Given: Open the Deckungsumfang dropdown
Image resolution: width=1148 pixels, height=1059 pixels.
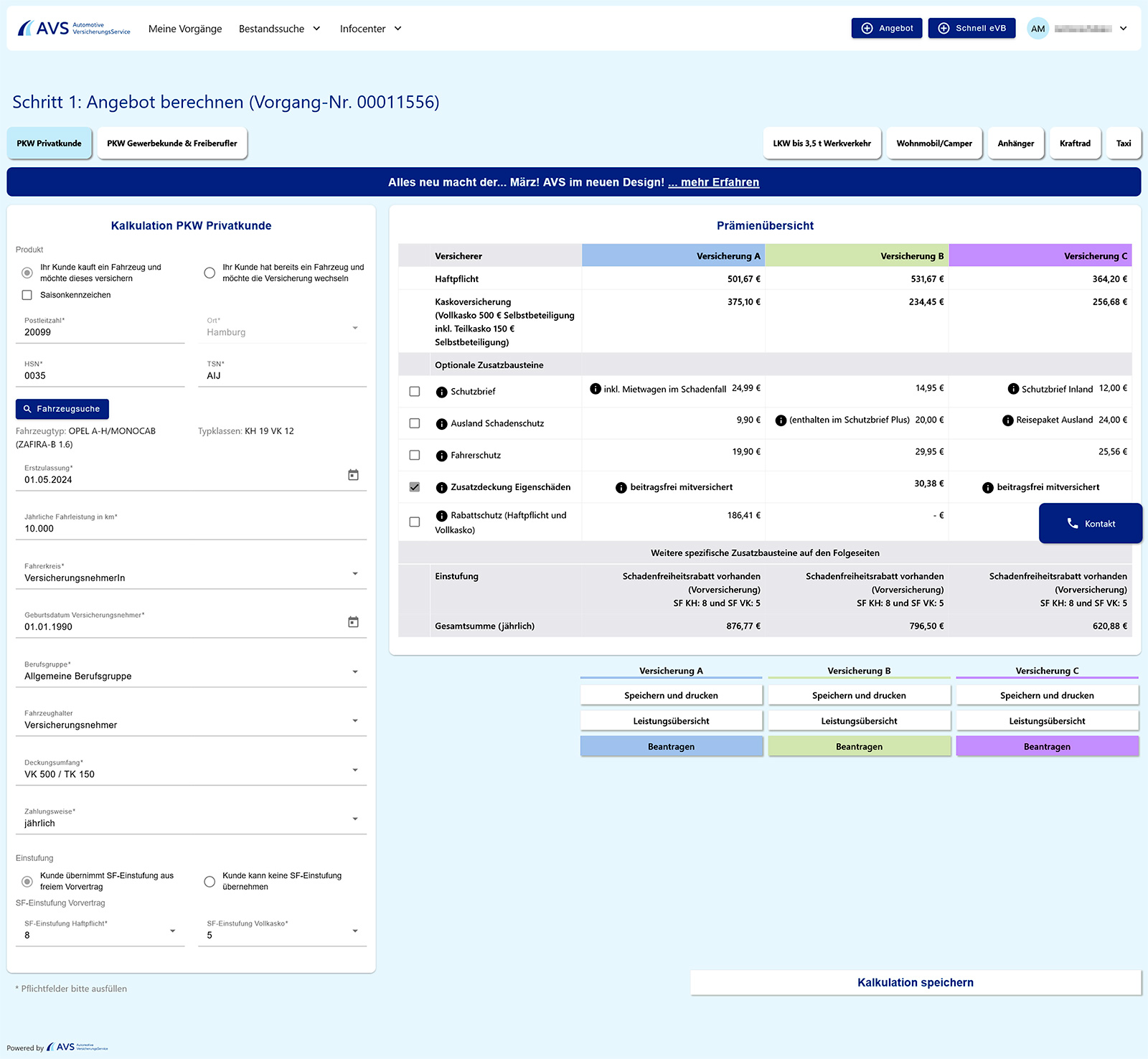Looking at the screenshot, I should (191, 771).
